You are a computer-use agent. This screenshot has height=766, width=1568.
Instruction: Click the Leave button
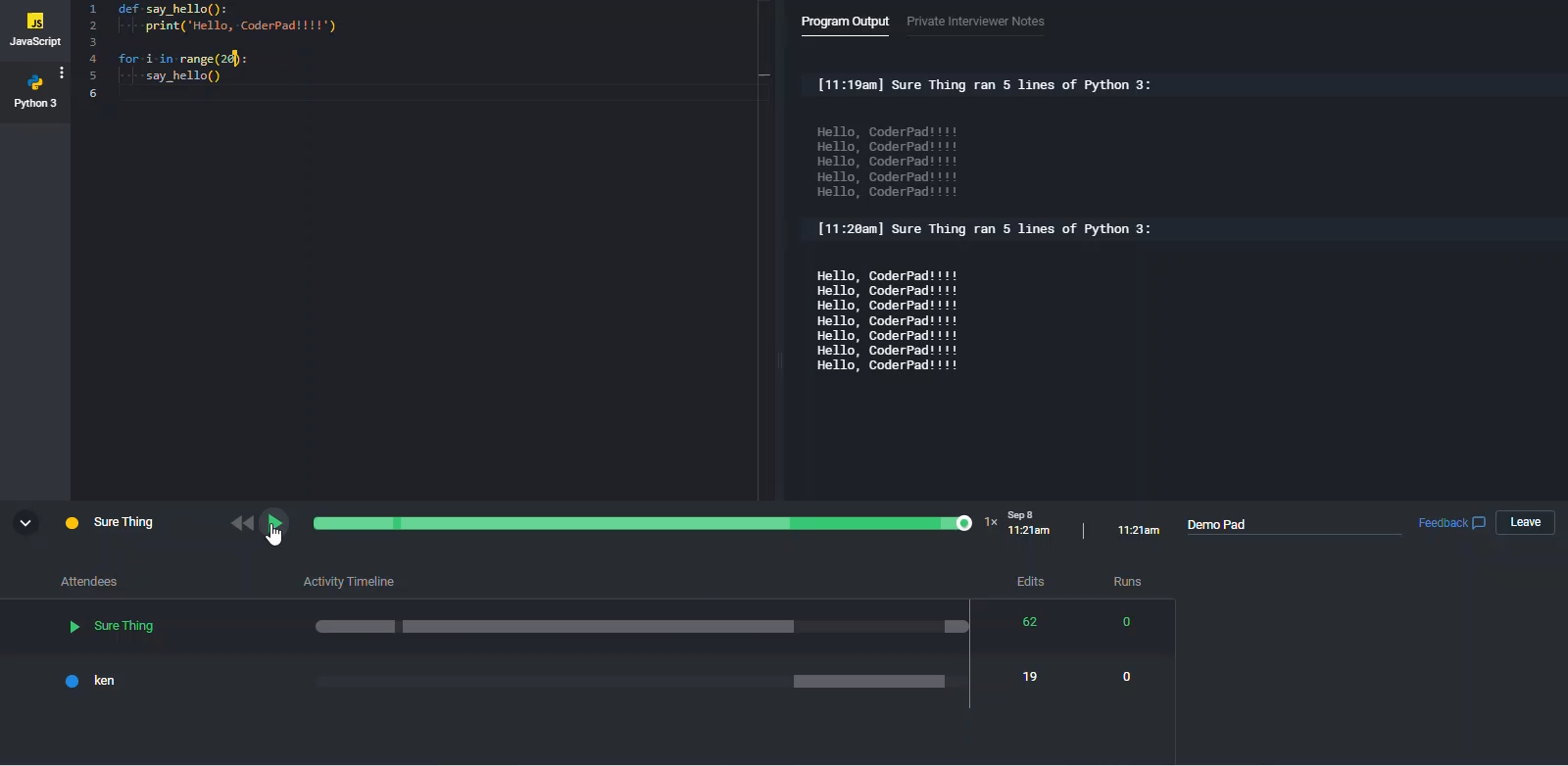coord(1525,523)
